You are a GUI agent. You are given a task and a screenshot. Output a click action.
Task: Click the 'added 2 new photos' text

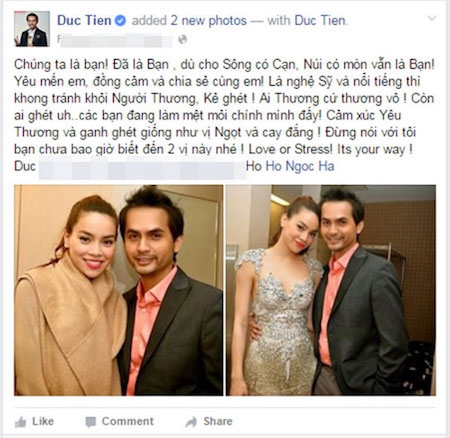click(189, 20)
